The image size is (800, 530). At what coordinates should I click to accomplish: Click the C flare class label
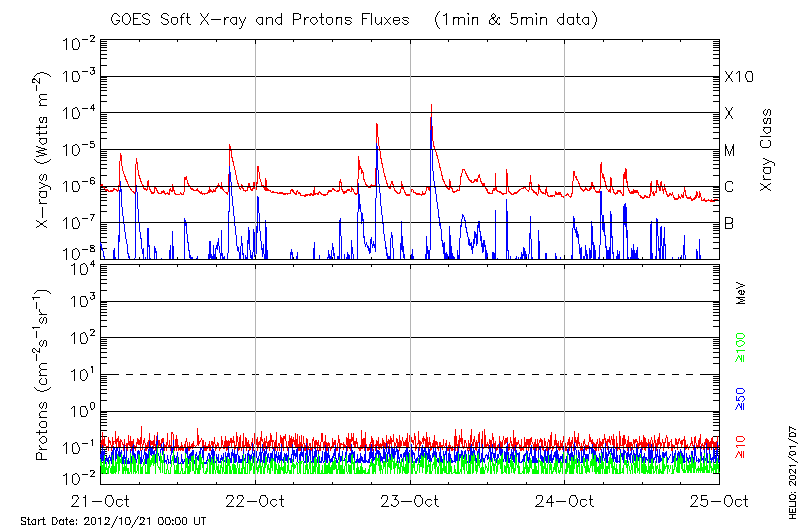(x=729, y=187)
